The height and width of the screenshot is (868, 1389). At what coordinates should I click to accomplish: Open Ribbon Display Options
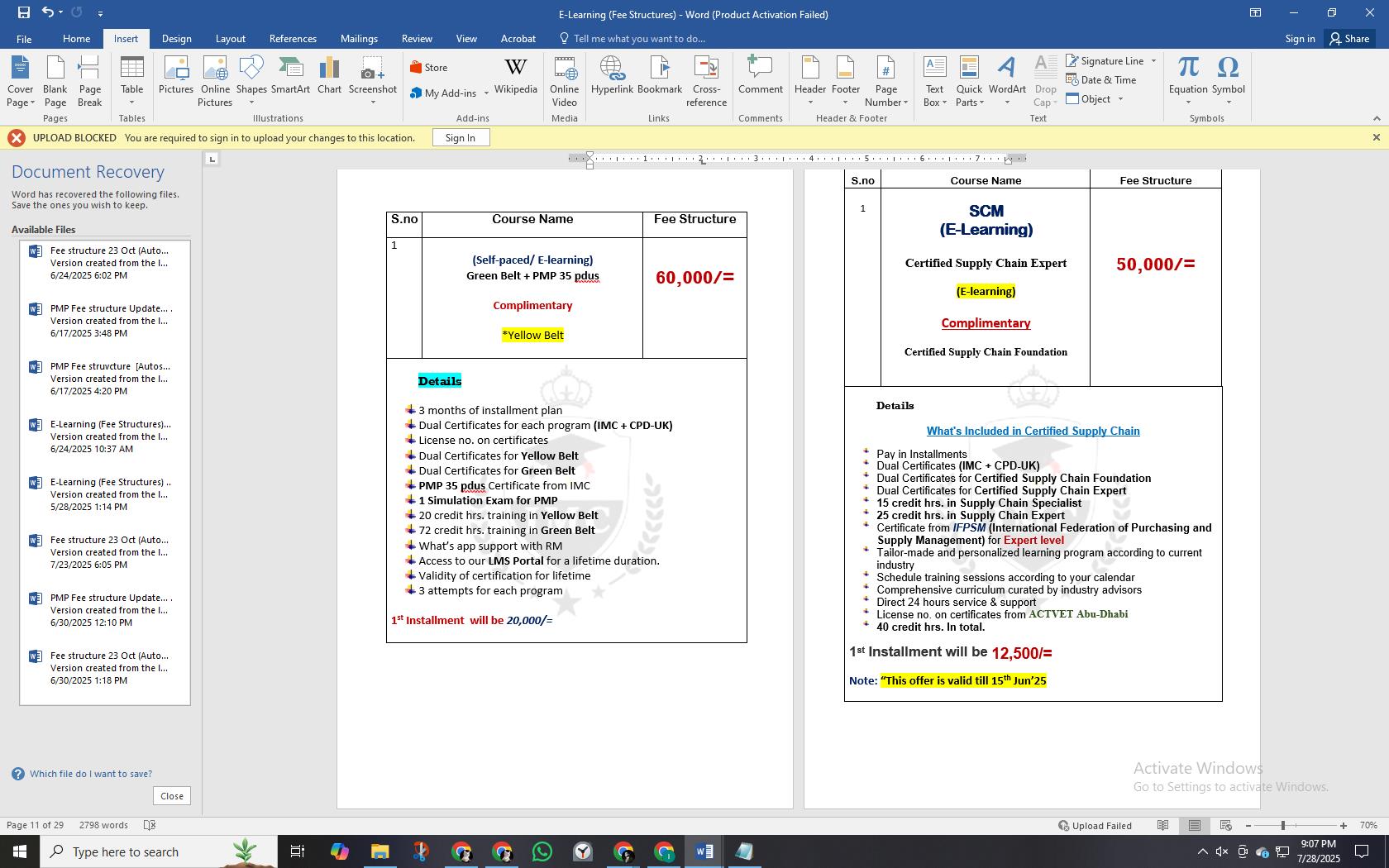pos(1255,12)
